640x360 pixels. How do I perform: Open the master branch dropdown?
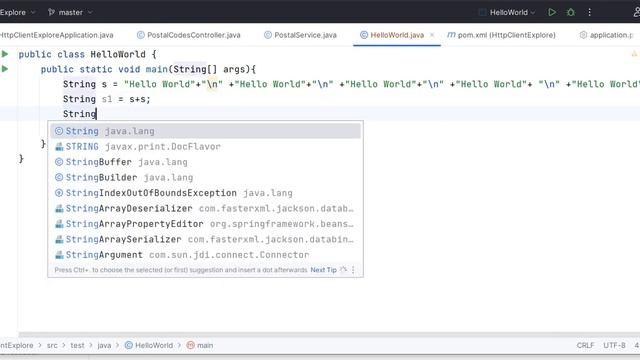[70, 12]
